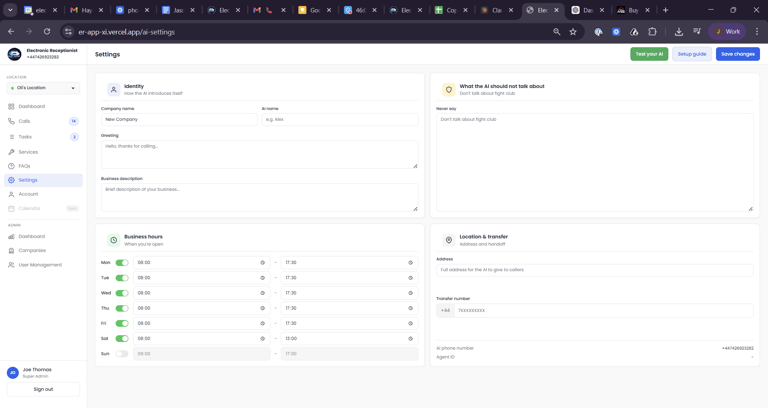Open the time picker for Monday opening time
This screenshot has width=768, height=408.
click(x=263, y=263)
